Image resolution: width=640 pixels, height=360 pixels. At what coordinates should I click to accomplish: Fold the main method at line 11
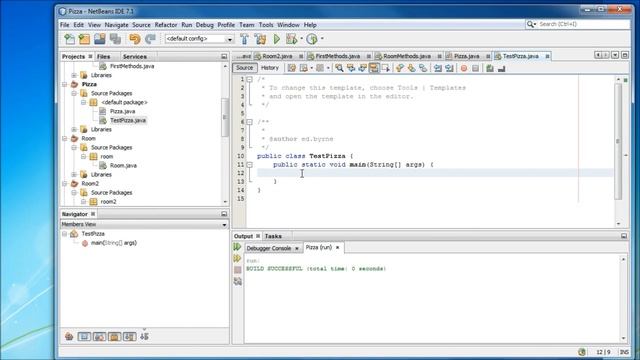[249, 165]
